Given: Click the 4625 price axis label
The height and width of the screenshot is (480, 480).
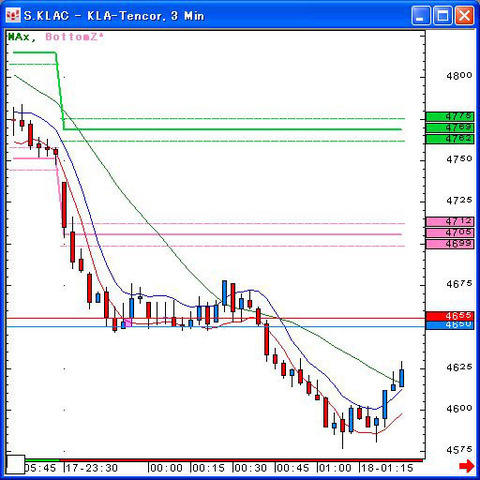Looking at the screenshot, I should click(x=459, y=367).
